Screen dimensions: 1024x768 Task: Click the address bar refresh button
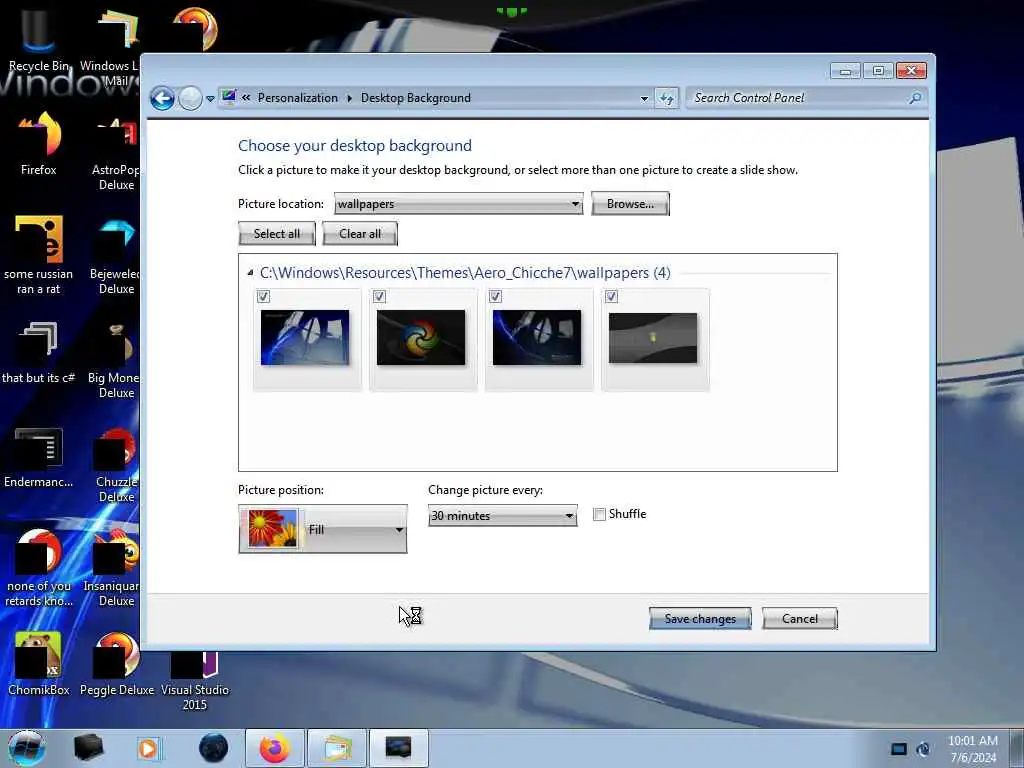pos(666,99)
